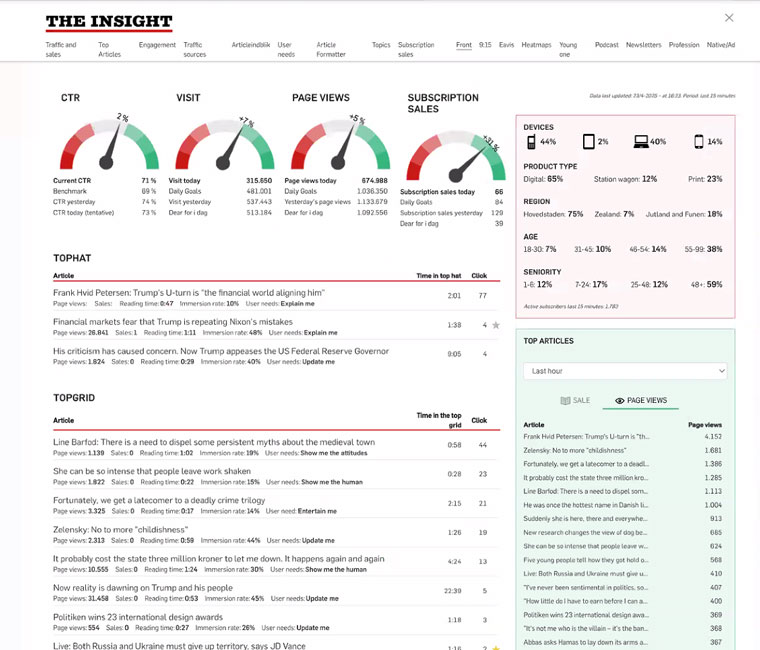This screenshot has width=760, height=650.
Task: Click the feature phone device icon showing 44%
Action: [x=531, y=142]
